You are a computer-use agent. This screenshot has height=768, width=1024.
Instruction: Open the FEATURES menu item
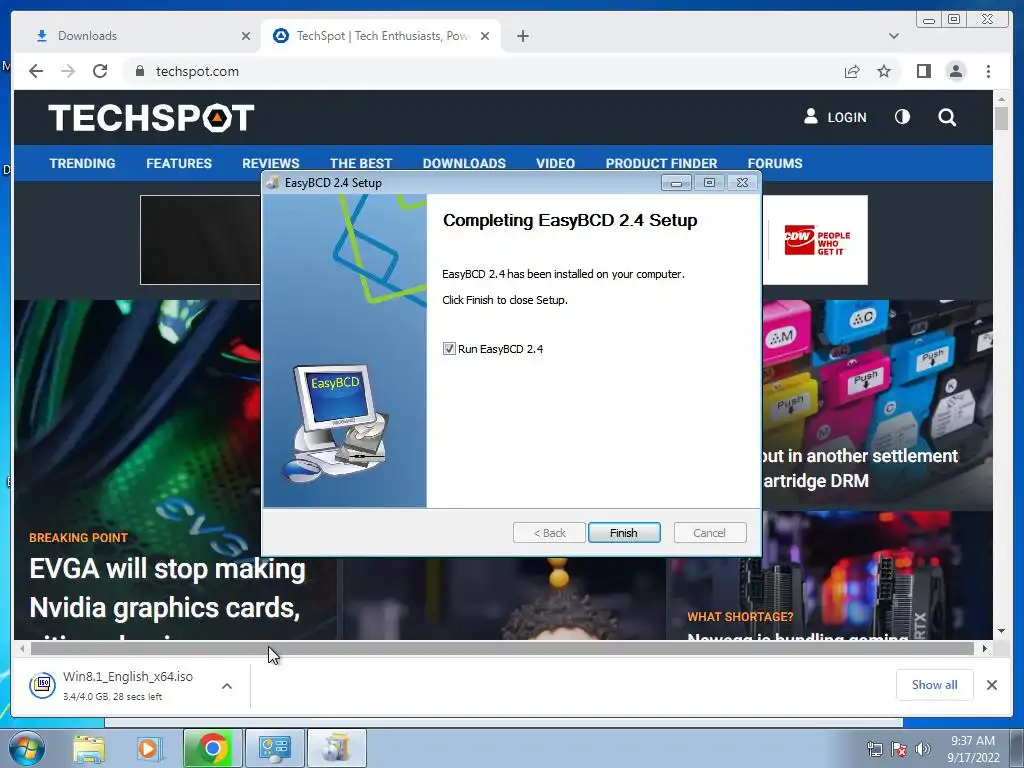(x=179, y=163)
